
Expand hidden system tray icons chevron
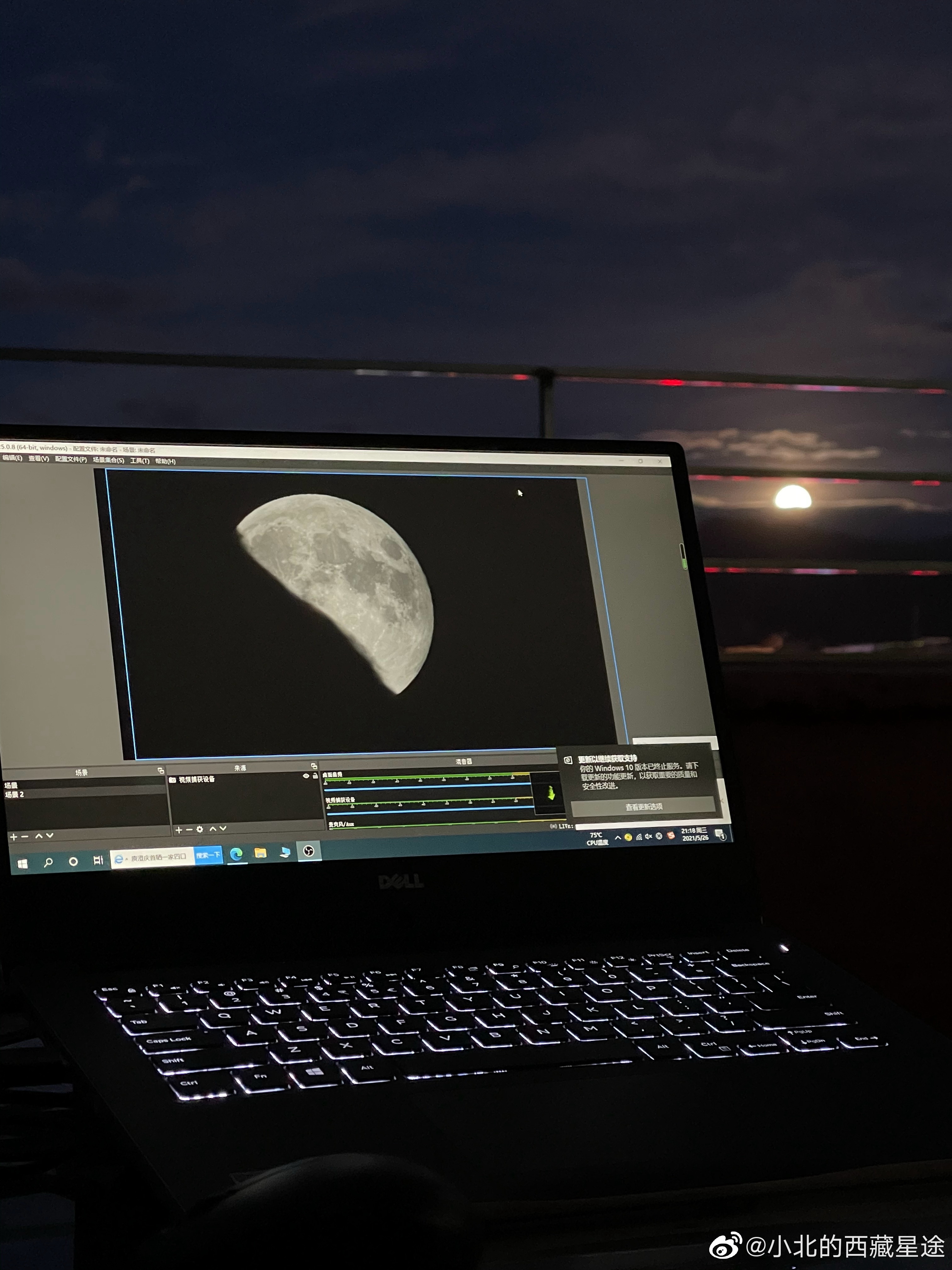pos(617,837)
